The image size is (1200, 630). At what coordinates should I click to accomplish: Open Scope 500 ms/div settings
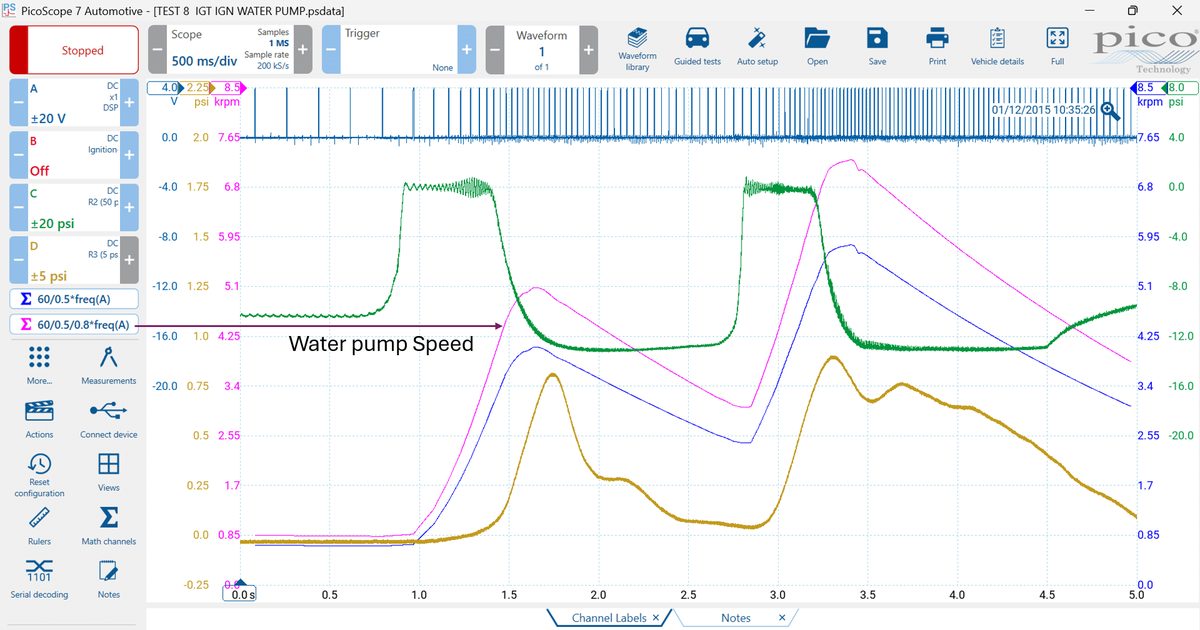pyautogui.click(x=230, y=50)
